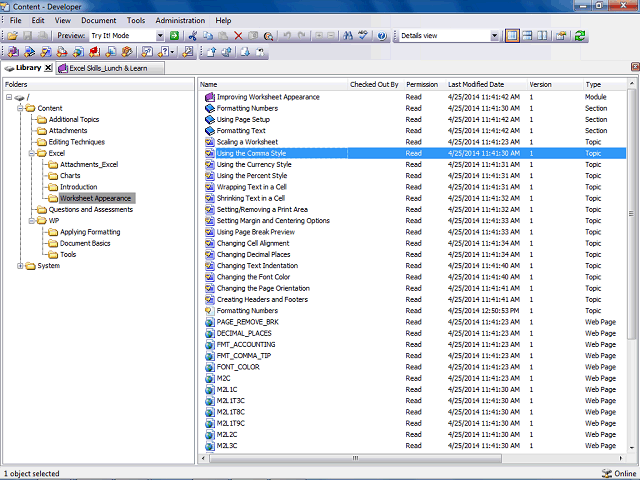Screen dimensions: 640x480
Task: Click the new red Package icon
Action: (95, 52)
